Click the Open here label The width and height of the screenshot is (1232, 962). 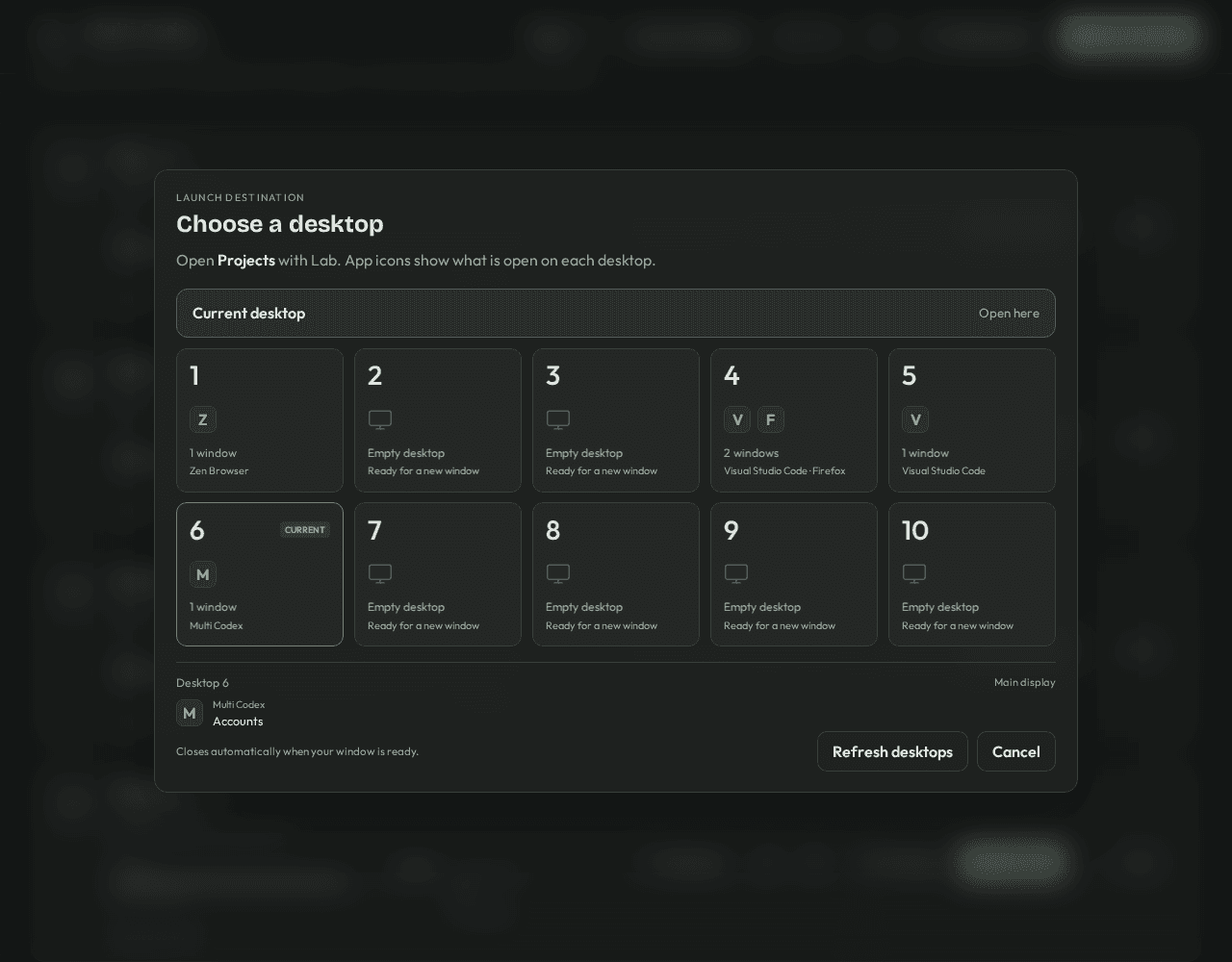coord(1009,313)
